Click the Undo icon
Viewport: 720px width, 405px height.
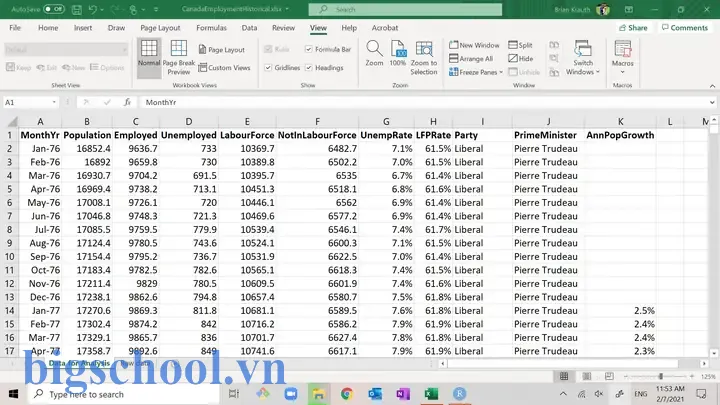(x=93, y=9)
